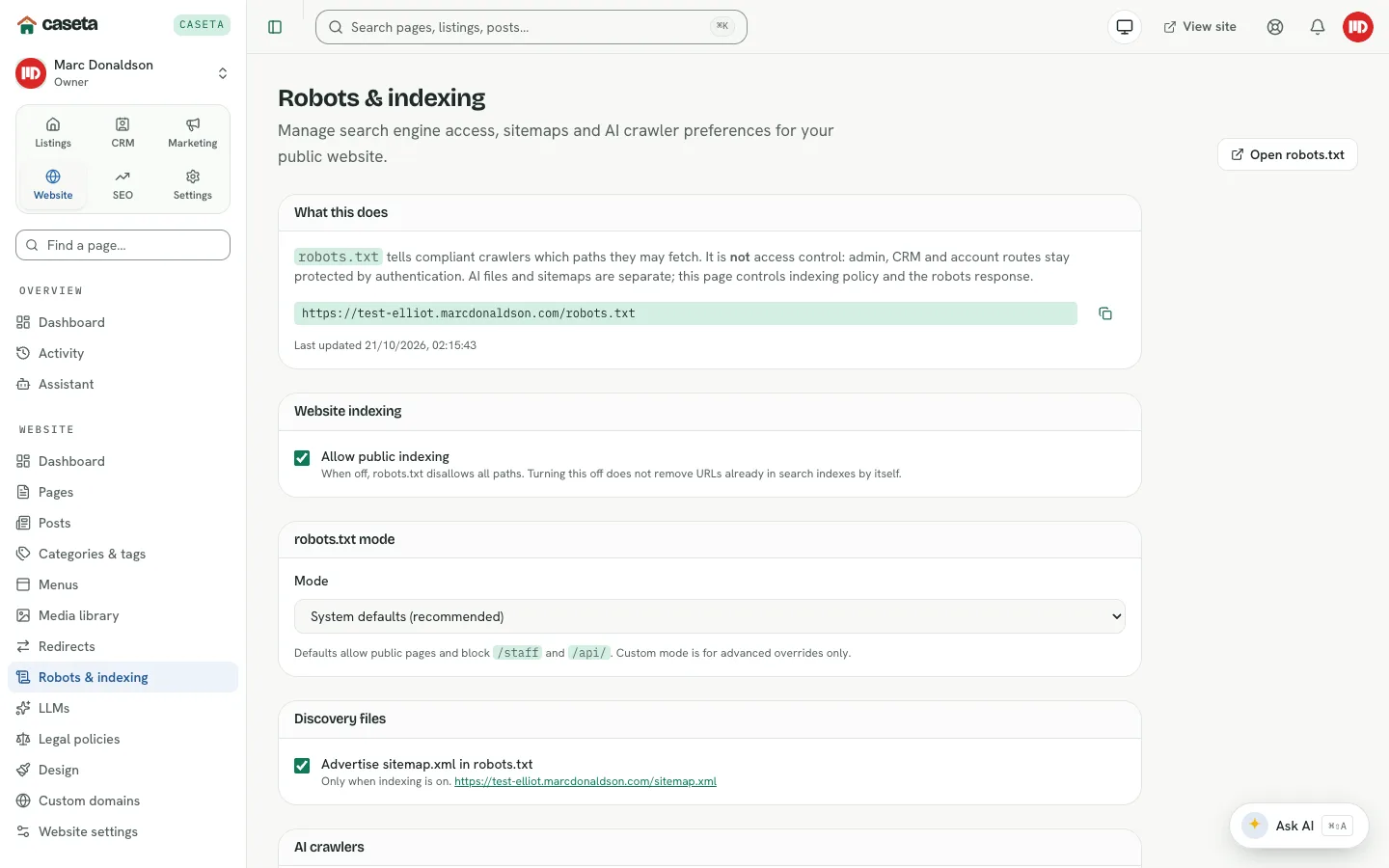Open the Settings section
The width and height of the screenshot is (1389, 868).
[x=193, y=185]
